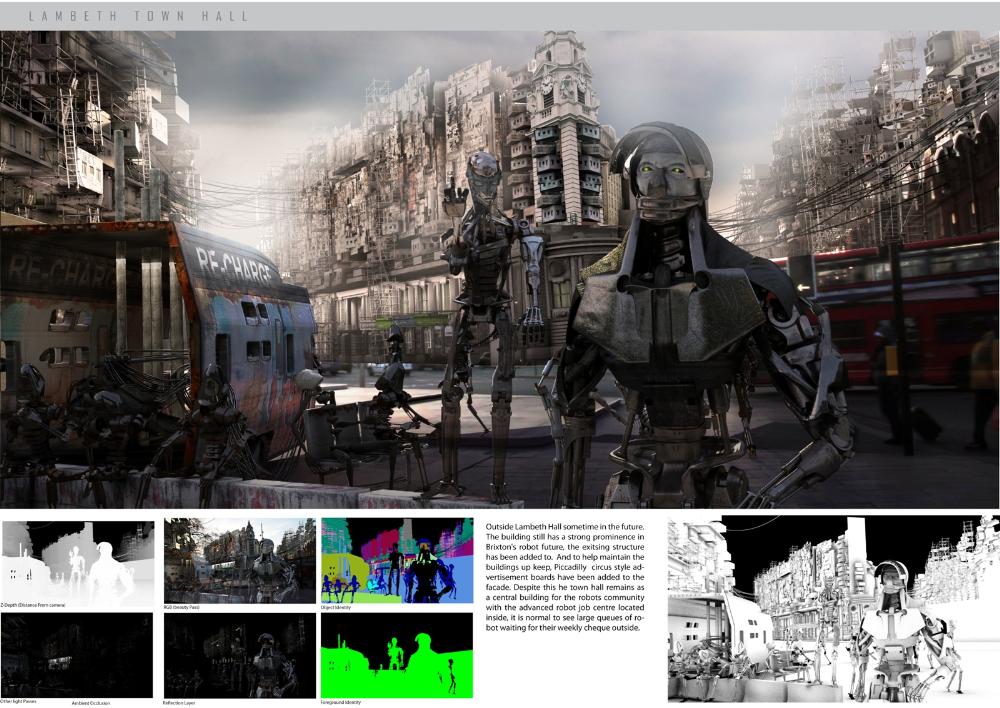Click the green Foreground Identity thumbnail

pyautogui.click(x=396, y=655)
